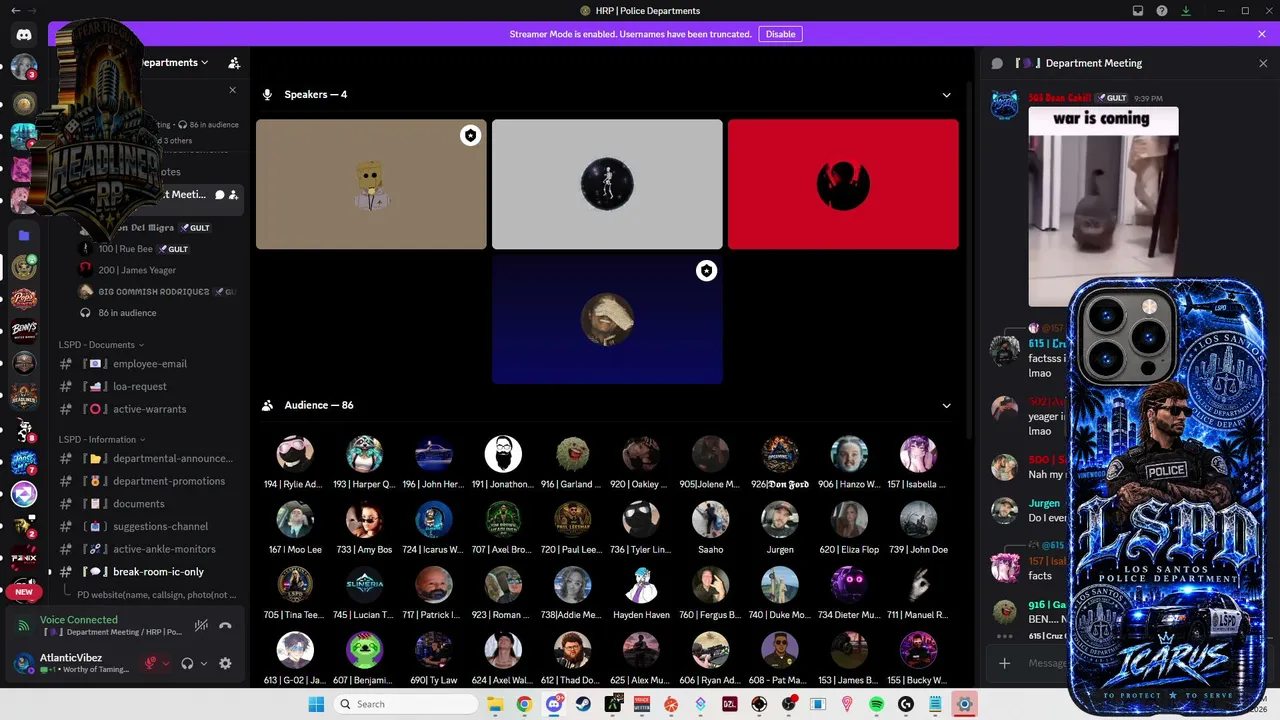This screenshot has height=720, width=1280.
Task: Unmute the red microphone button
Action: (x=152, y=663)
